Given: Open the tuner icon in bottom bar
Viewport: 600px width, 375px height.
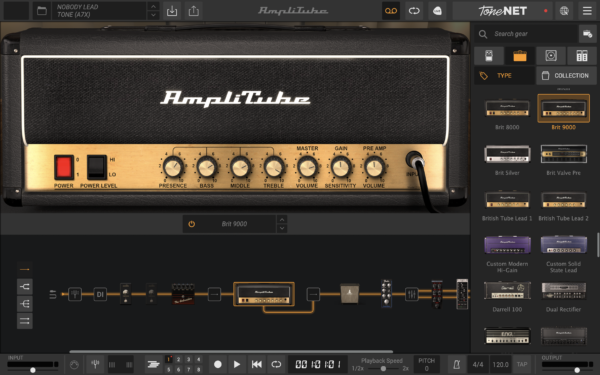Looking at the screenshot, I should click(x=96, y=364).
